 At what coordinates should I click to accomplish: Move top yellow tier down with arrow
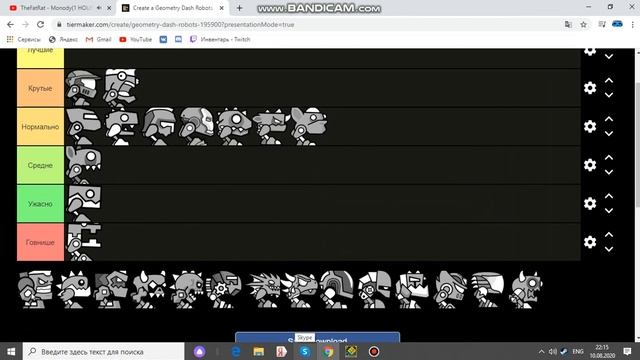point(609,57)
